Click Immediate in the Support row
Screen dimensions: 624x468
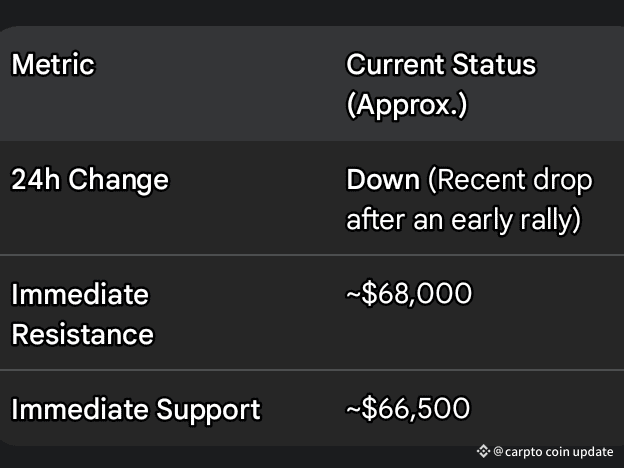pos(80,409)
